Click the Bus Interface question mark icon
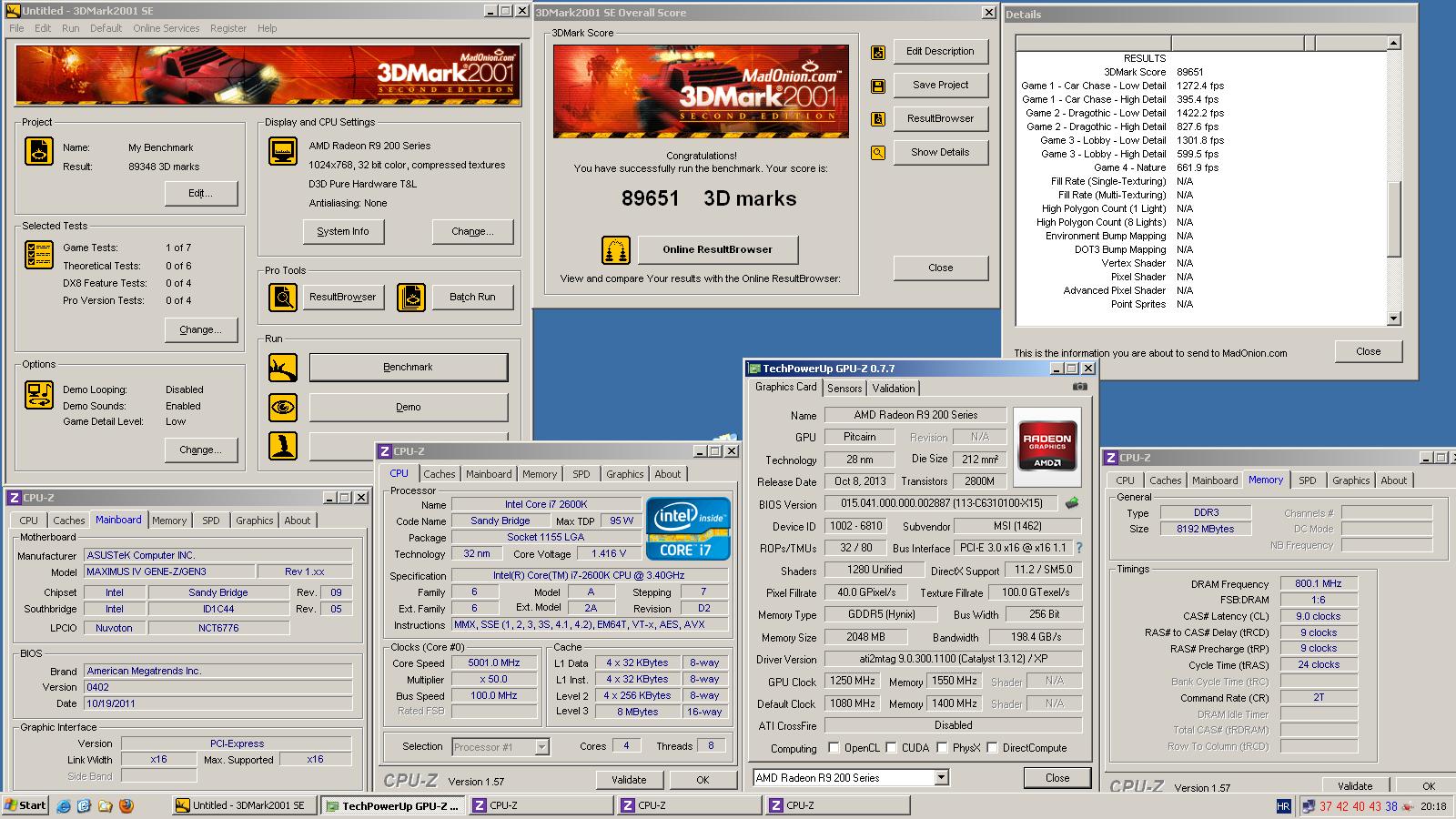Screen dimensions: 1456x819 [1079, 548]
